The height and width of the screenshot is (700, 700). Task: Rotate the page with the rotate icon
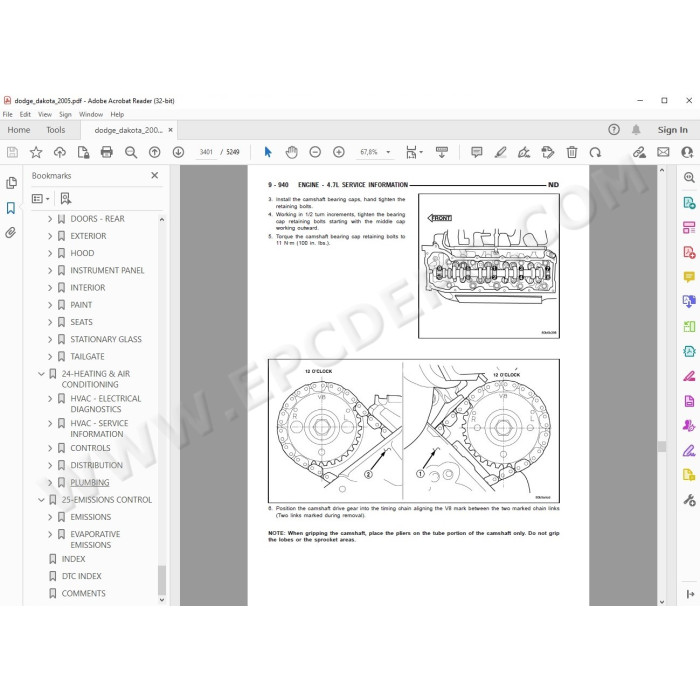(x=595, y=152)
